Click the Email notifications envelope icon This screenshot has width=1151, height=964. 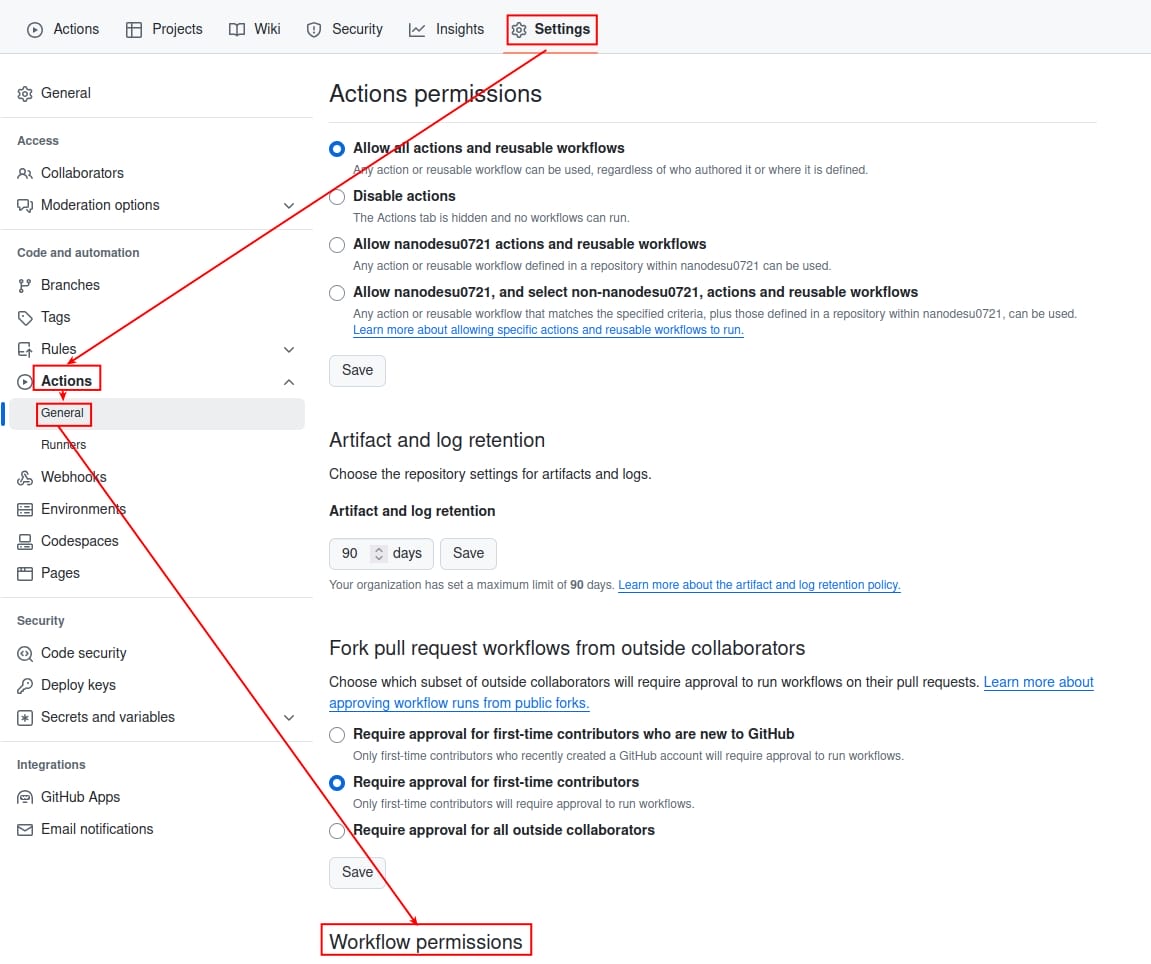pyautogui.click(x=25, y=830)
